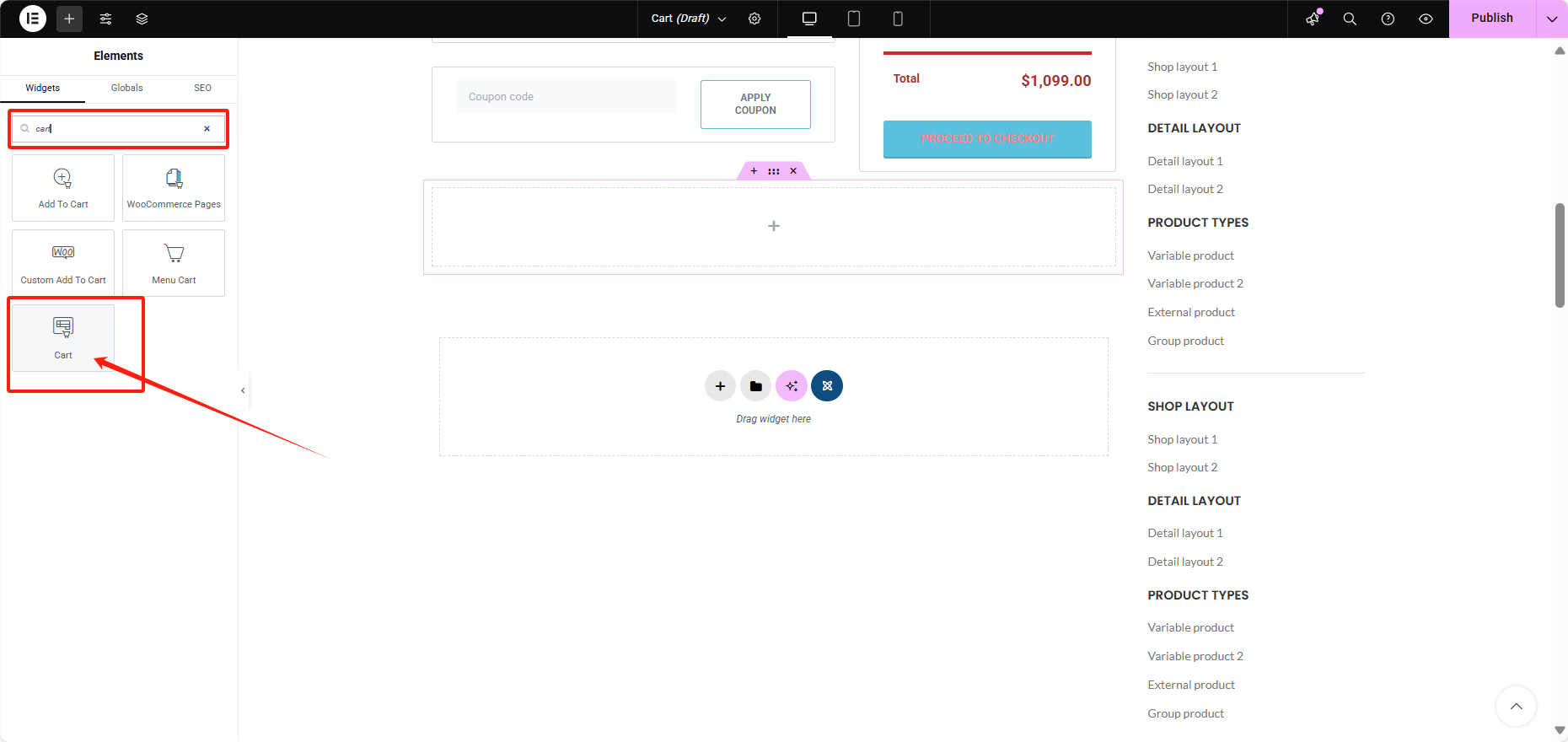Open Site Settings sliders icon
The height and width of the screenshot is (742, 1568).
click(x=105, y=19)
